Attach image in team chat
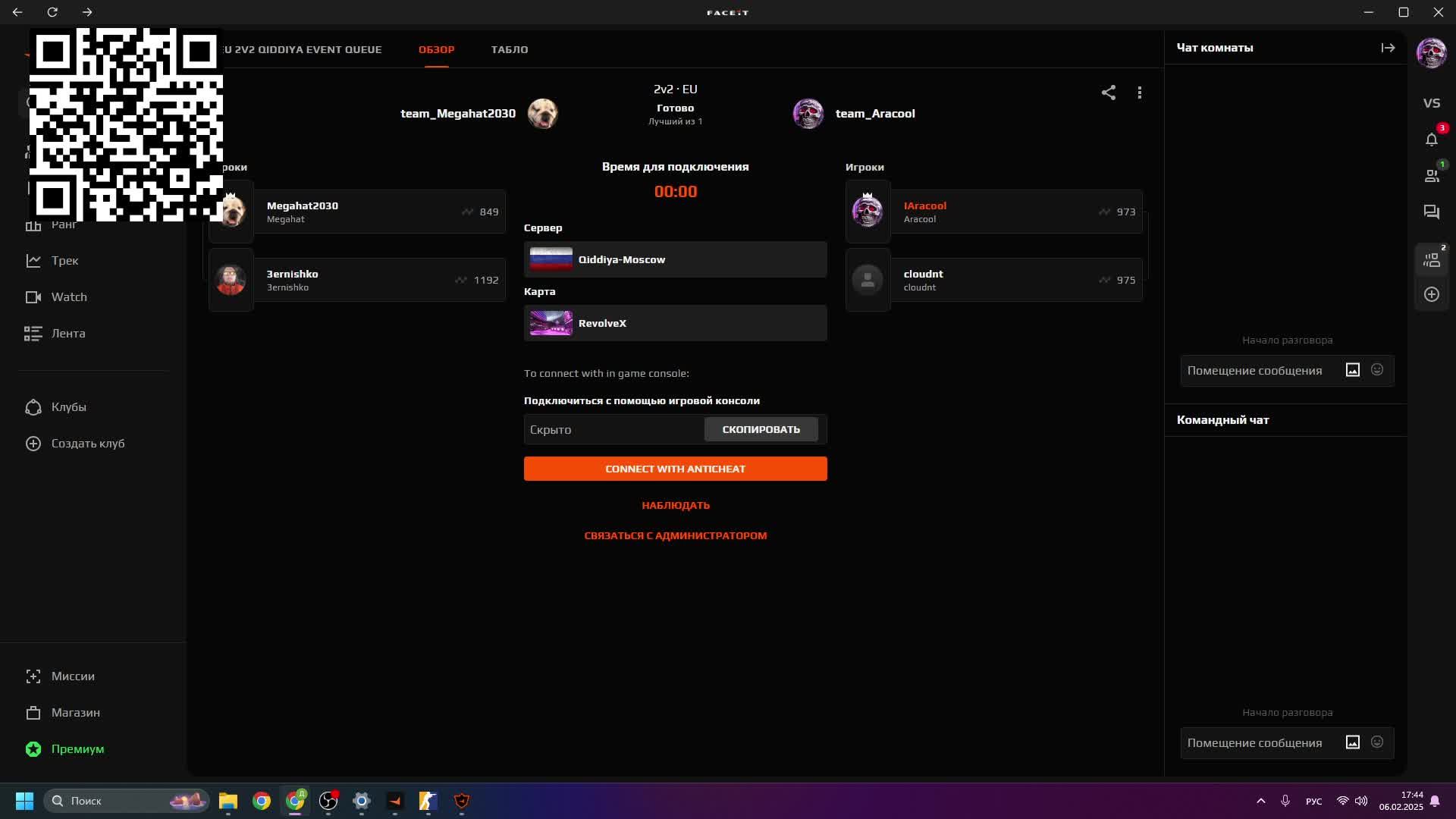 click(x=1352, y=742)
